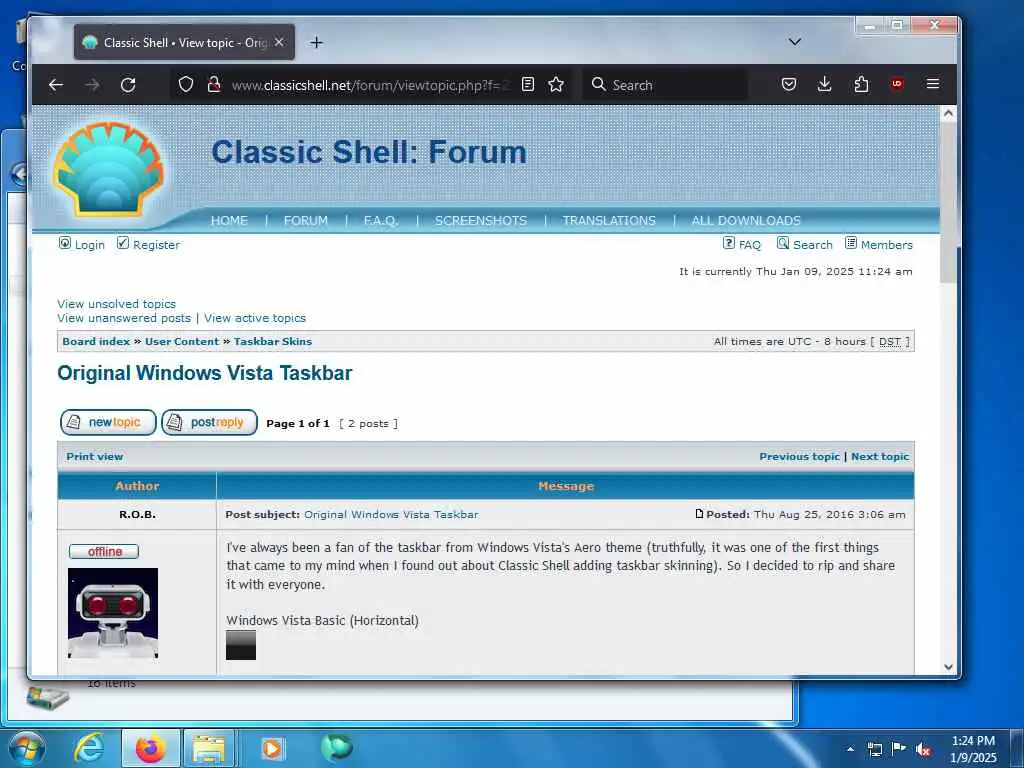1024x768 pixels.
Task: Go to Taskbar Skins breadcrumb
Action: pos(273,342)
